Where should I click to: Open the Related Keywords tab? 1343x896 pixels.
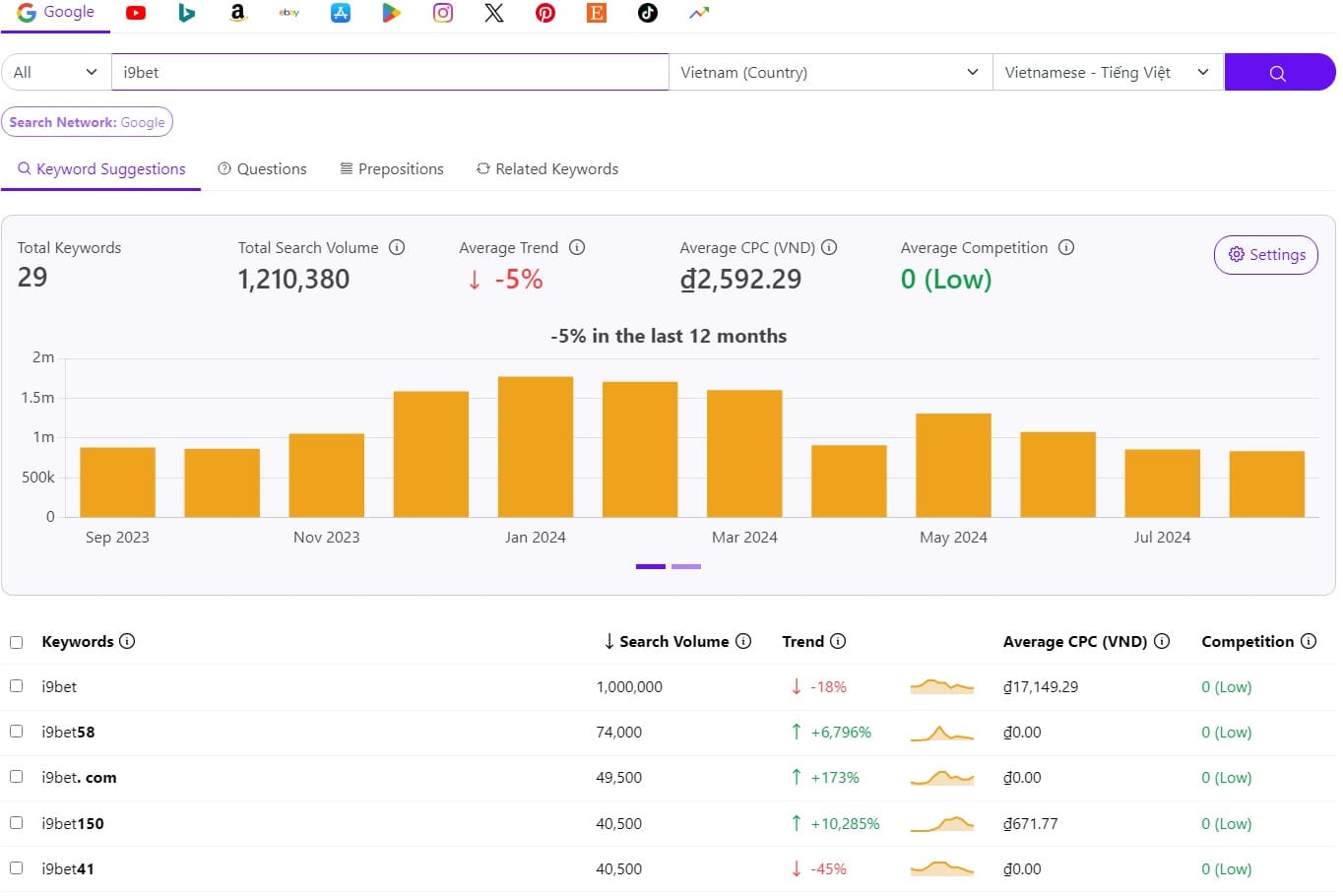tap(547, 169)
